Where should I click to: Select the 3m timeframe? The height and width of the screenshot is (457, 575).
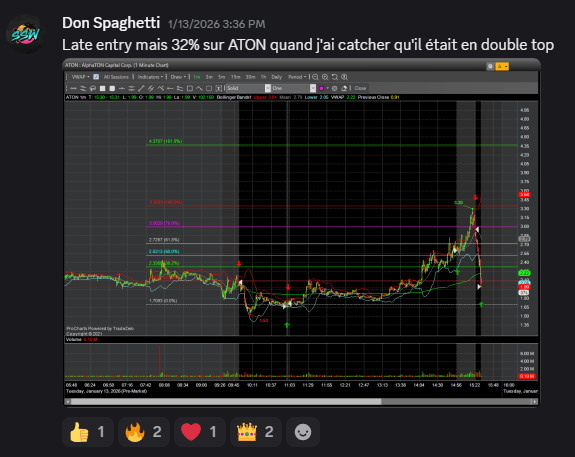209,77
